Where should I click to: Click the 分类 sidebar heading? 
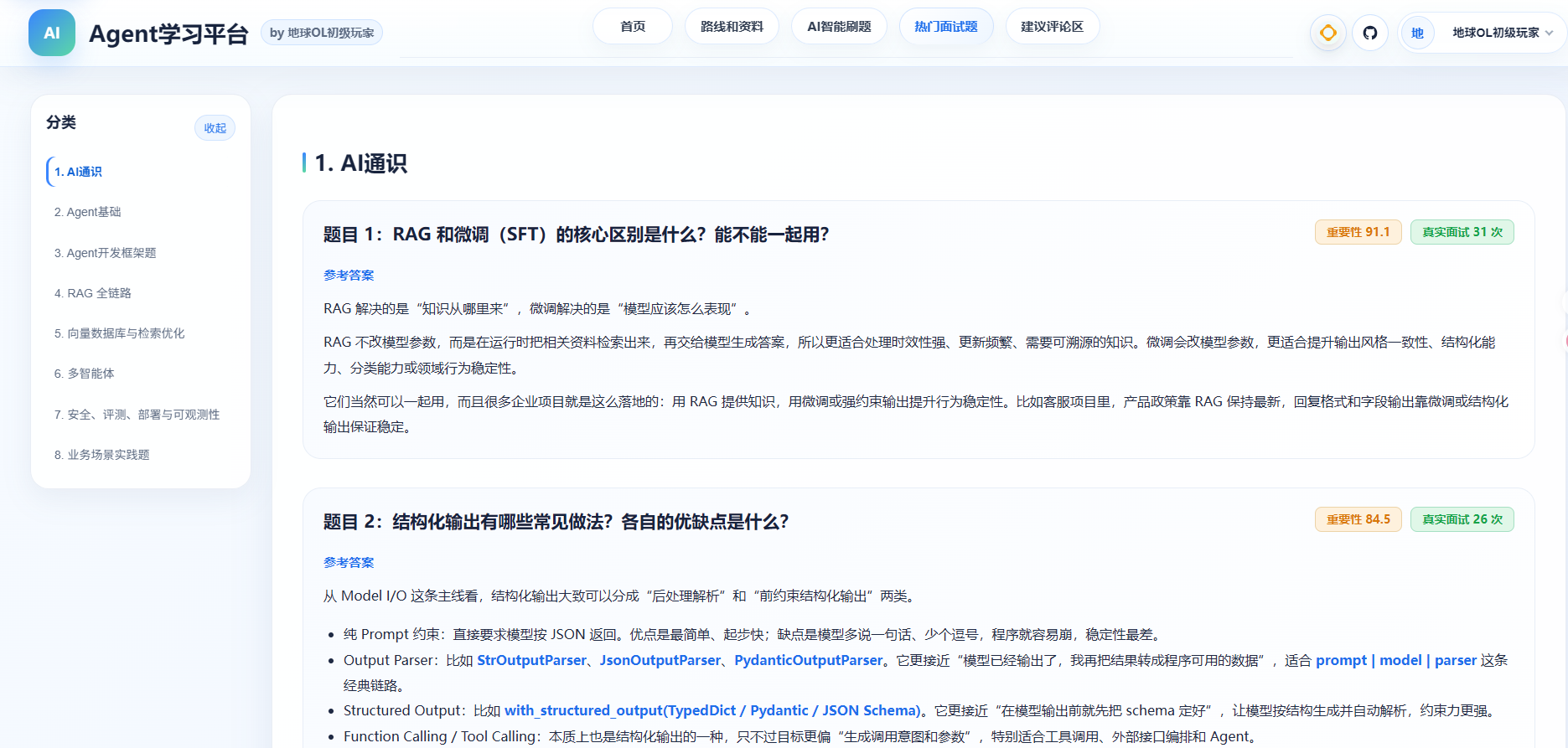(x=61, y=122)
